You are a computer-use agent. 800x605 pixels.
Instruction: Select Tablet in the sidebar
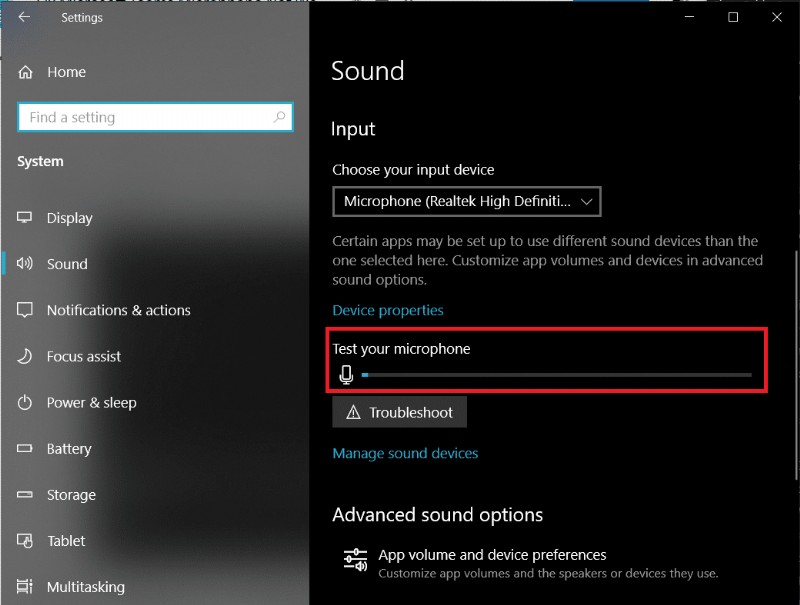click(66, 541)
